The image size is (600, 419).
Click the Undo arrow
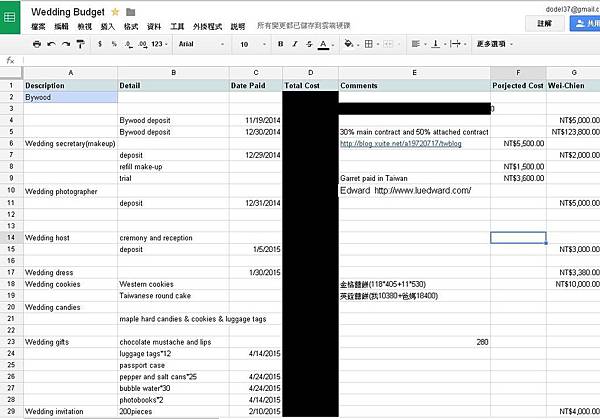pyautogui.click(x=51, y=44)
